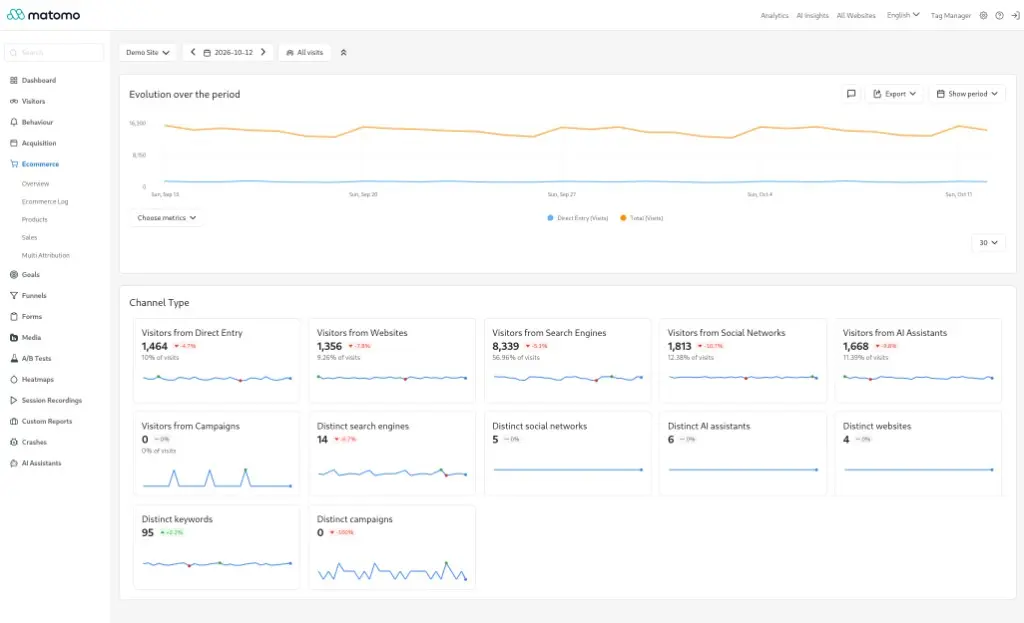Open the settings gear icon

pyautogui.click(x=984, y=15)
